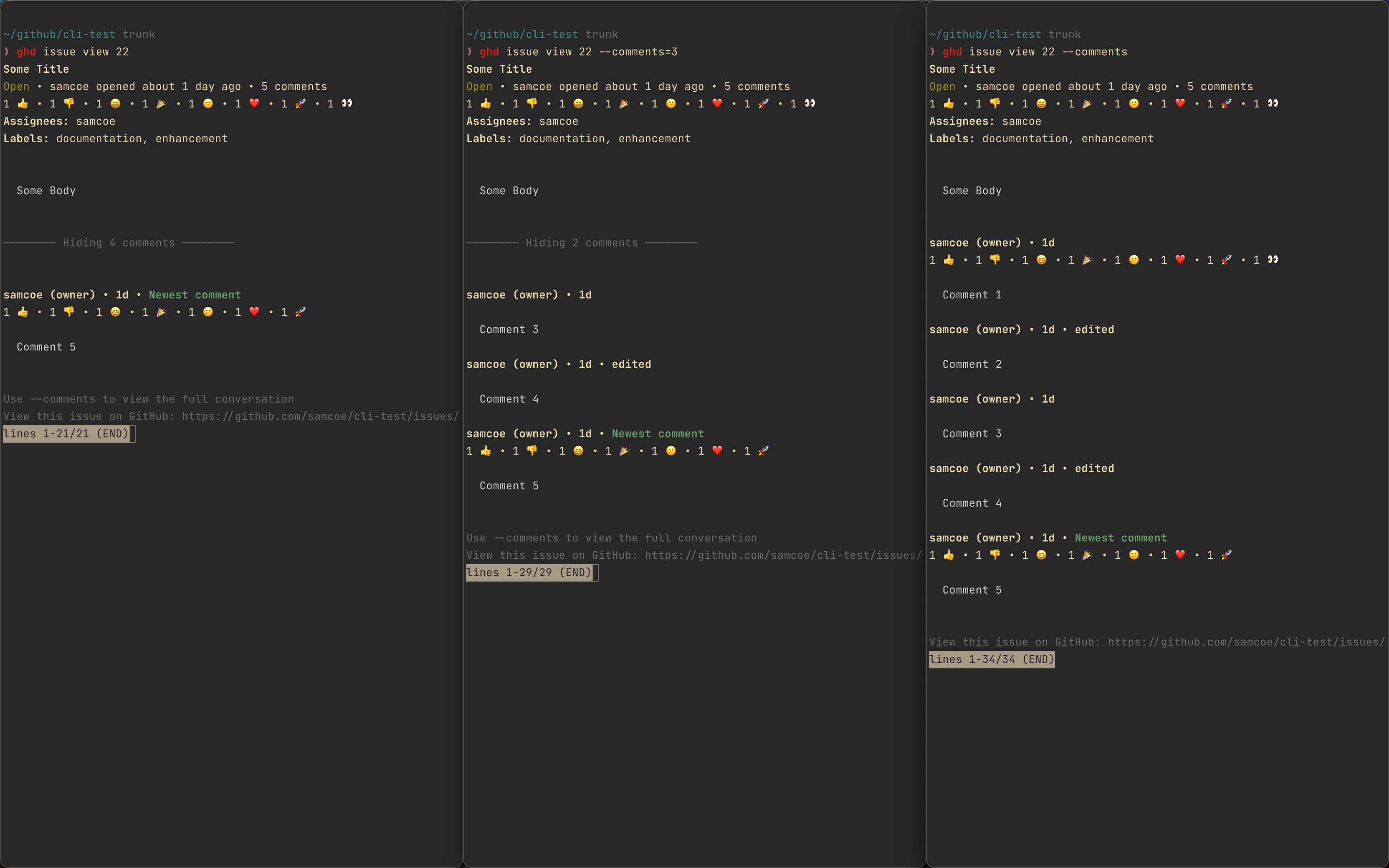
Task: Click the thumbs-down emoji above the right pane's Comment 5
Action: click(x=995, y=555)
